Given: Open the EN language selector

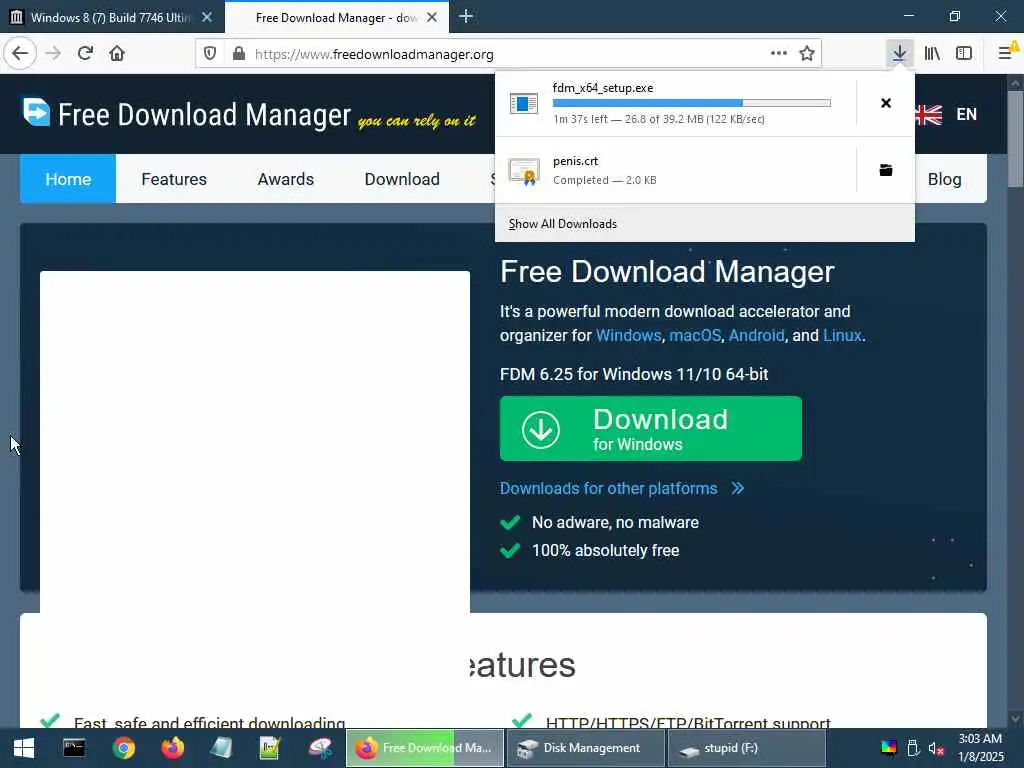Looking at the screenshot, I should (967, 114).
